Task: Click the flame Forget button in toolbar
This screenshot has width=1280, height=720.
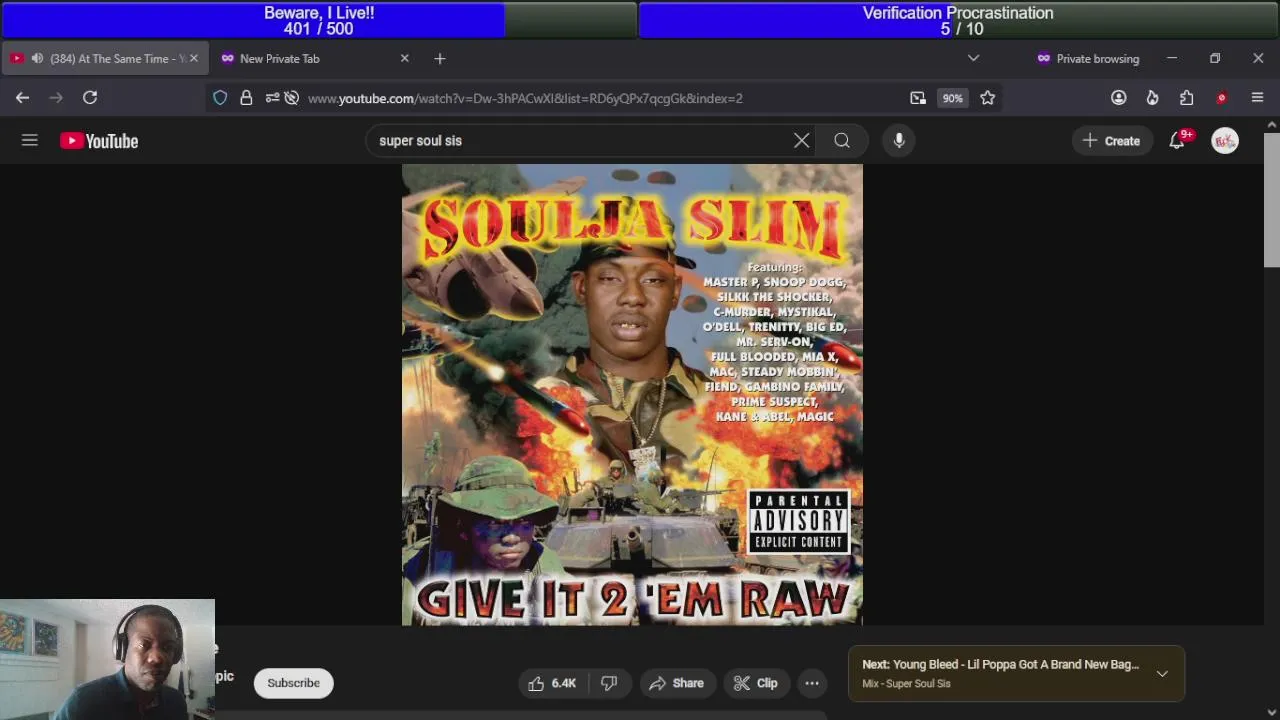Action: point(1152,98)
